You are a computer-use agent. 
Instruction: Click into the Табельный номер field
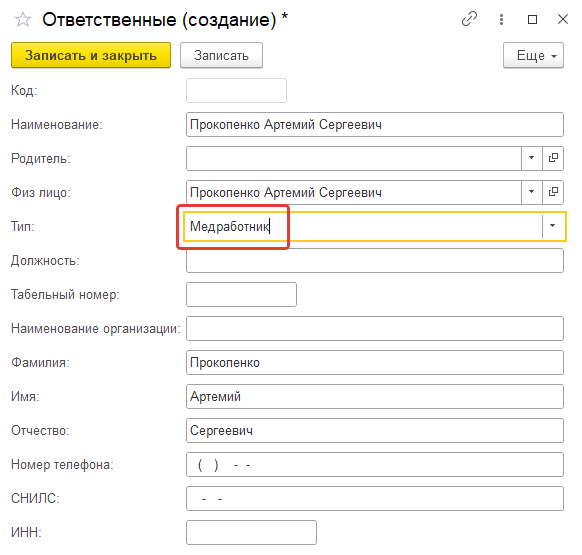pyautogui.click(x=241, y=294)
